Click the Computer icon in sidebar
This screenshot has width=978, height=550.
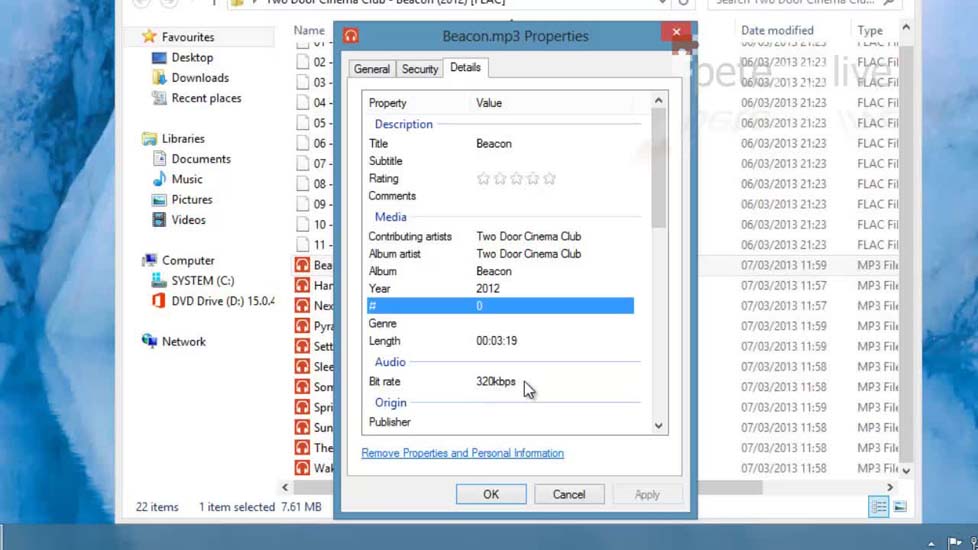[x=149, y=260]
